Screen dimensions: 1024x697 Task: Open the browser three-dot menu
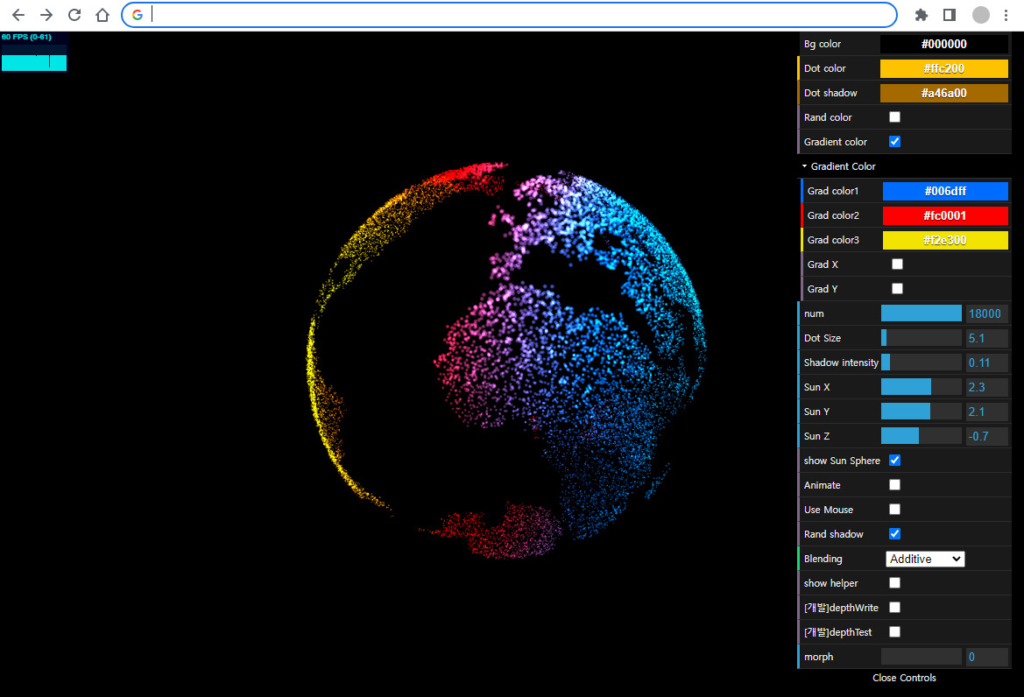pyautogui.click(x=1006, y=15)
